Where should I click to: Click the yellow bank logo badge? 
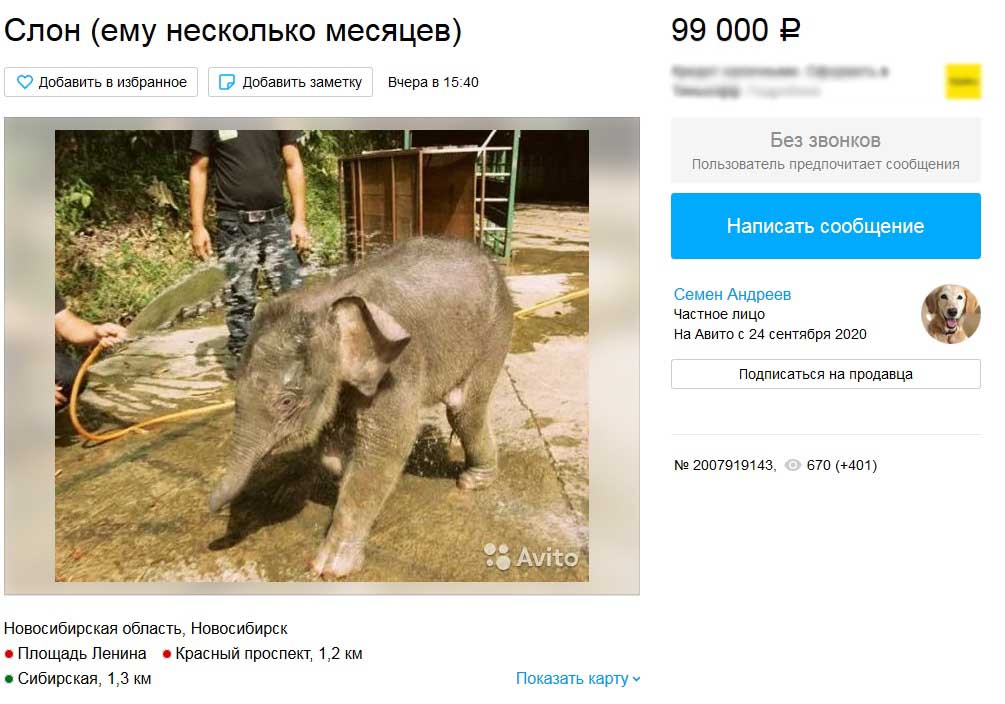coord(963,81)
